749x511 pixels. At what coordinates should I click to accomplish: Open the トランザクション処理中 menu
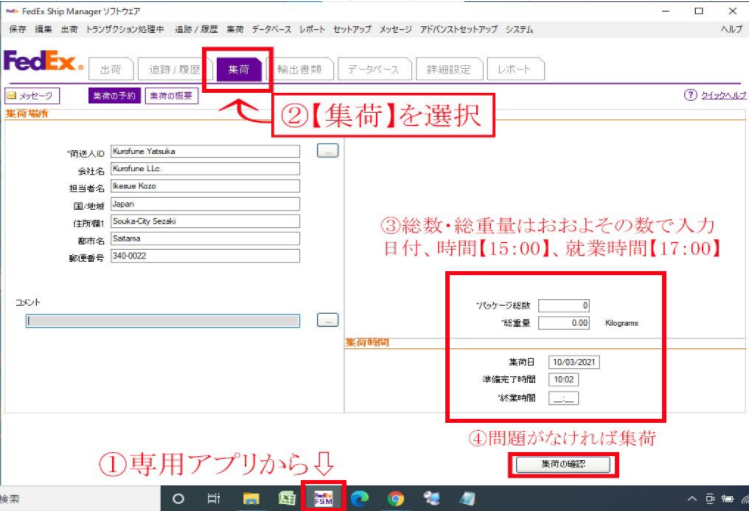[125, 29]
